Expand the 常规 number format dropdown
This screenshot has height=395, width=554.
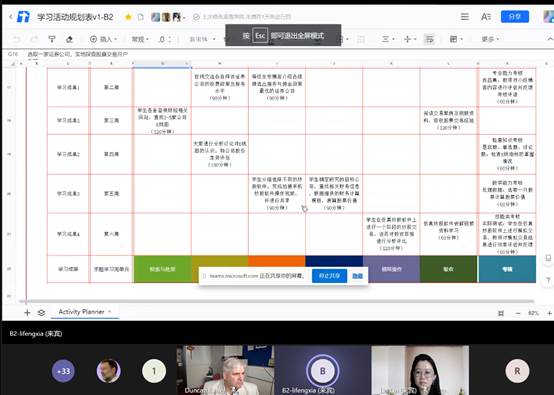point(140,39)
